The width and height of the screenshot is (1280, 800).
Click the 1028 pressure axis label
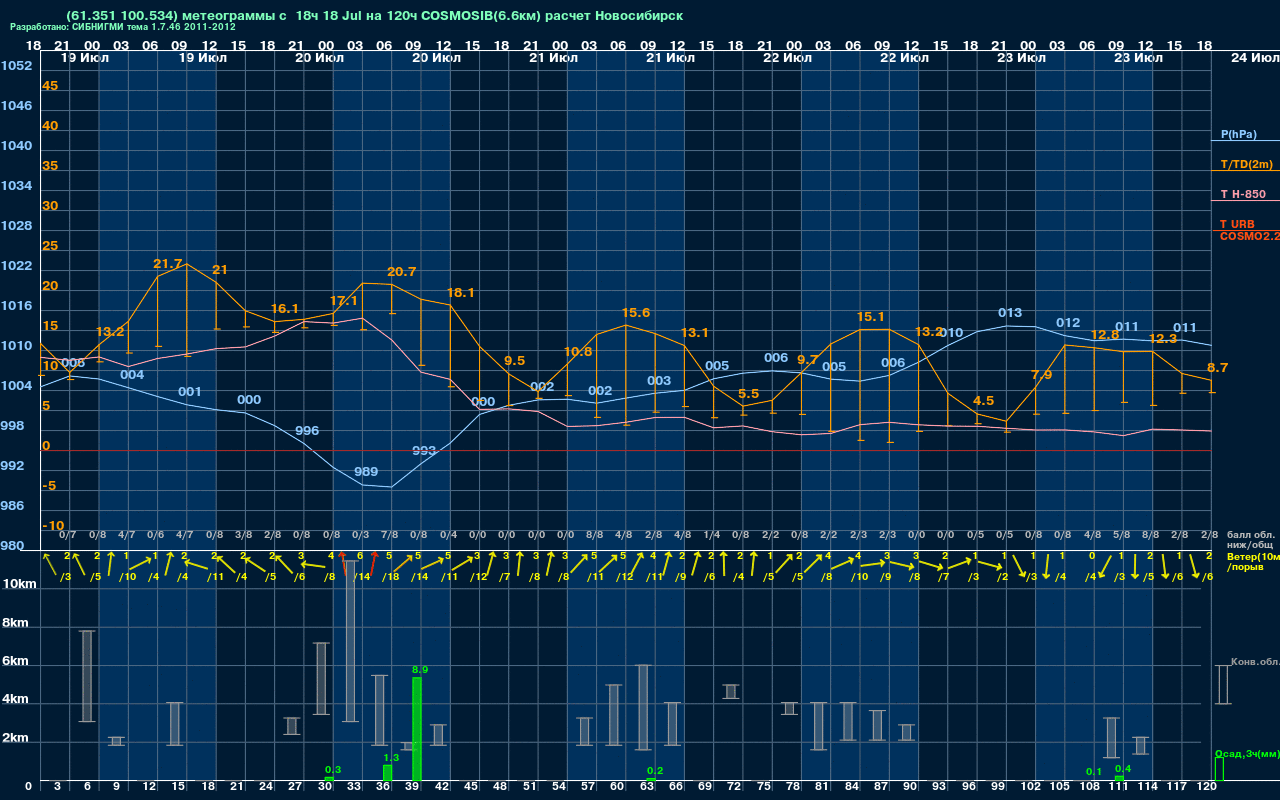(16, 226)
